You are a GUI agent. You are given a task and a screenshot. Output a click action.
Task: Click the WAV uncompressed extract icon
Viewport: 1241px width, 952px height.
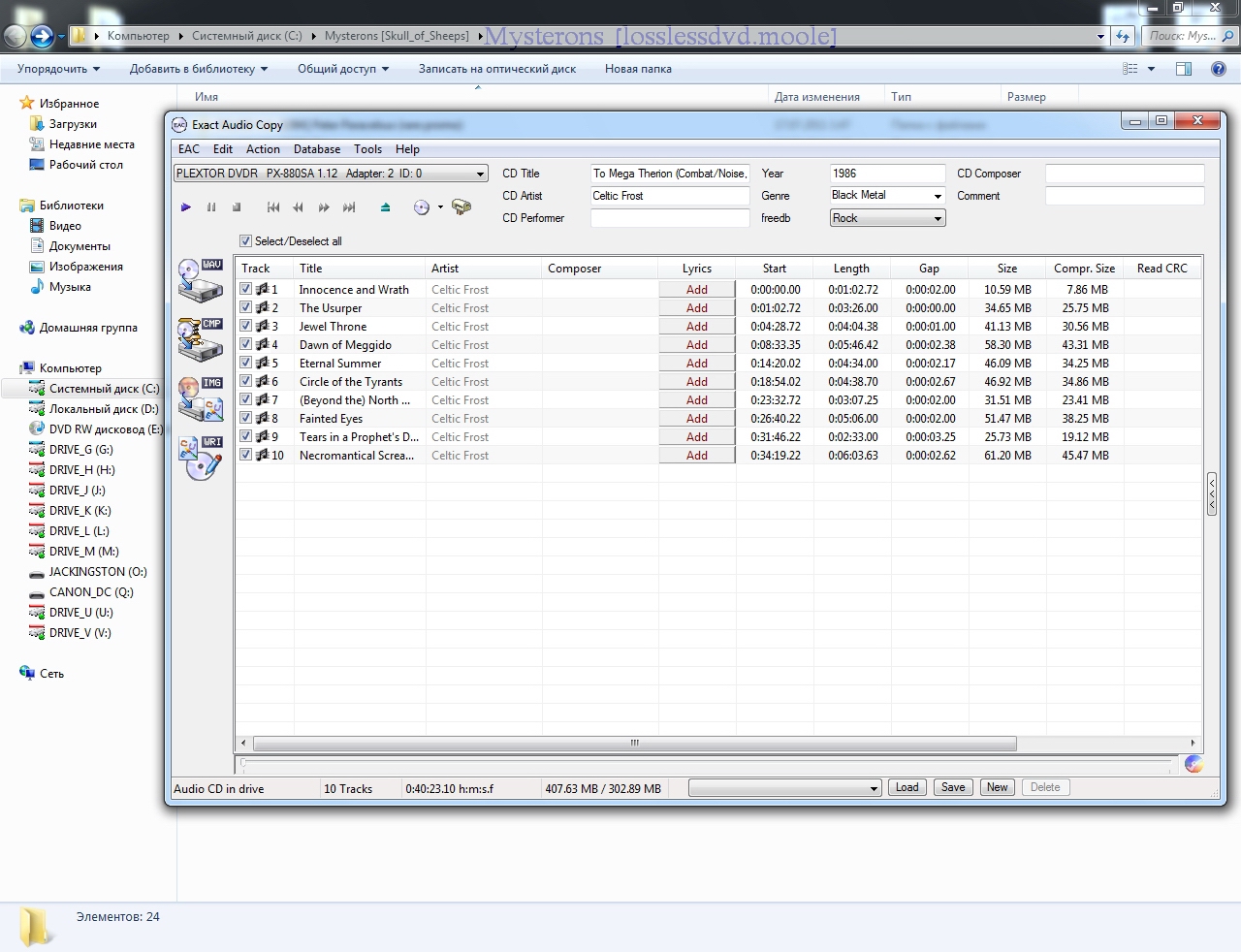point(201,281)
